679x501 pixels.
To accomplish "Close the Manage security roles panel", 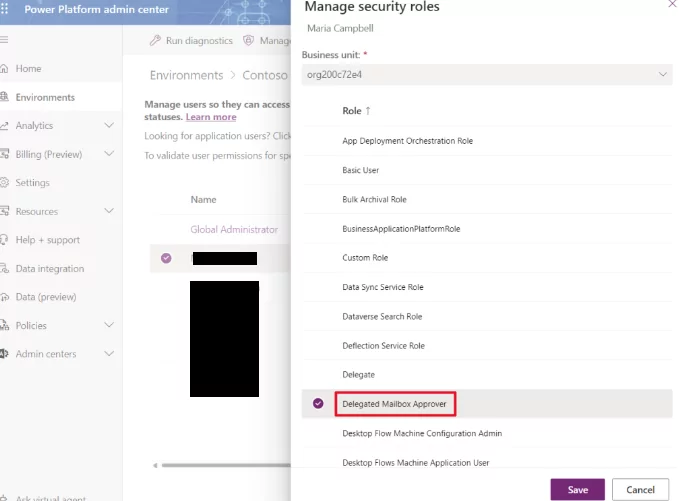I will pos(673,3).
